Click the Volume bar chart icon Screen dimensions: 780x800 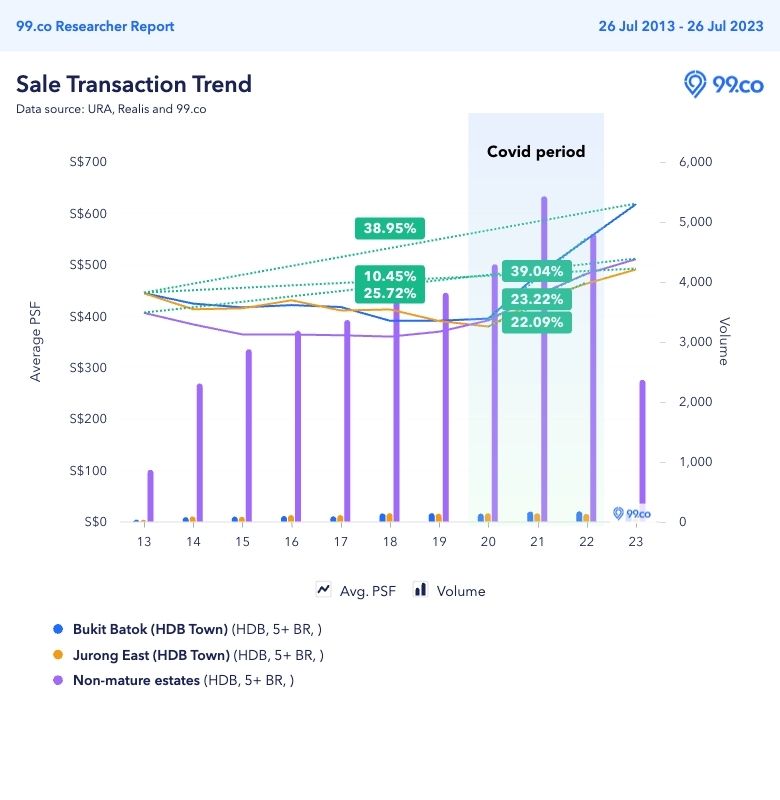pyautogui.click(x=420, y=589)
